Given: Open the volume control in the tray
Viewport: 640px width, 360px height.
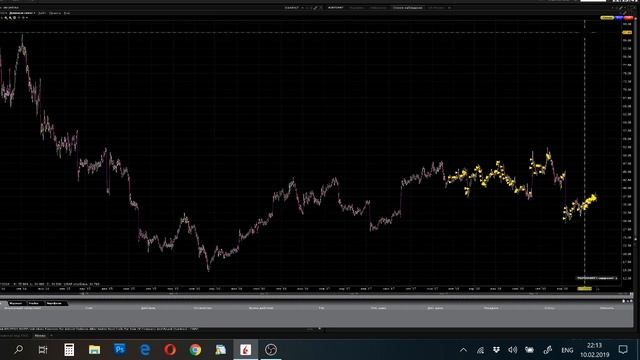Looking at the screenshot, I should pos(513,350).
